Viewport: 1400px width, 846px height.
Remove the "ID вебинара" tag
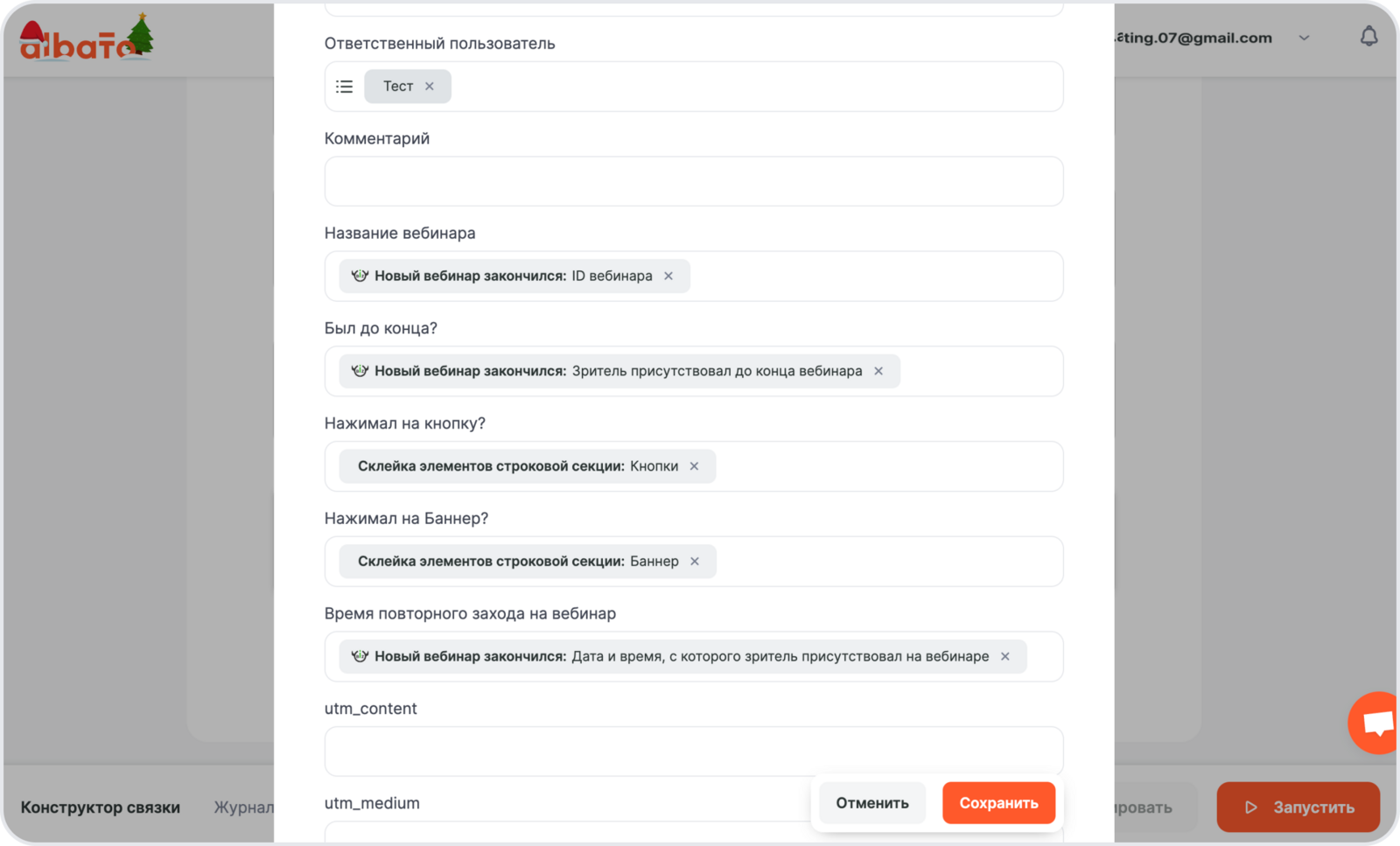click(x=668, y=276)
